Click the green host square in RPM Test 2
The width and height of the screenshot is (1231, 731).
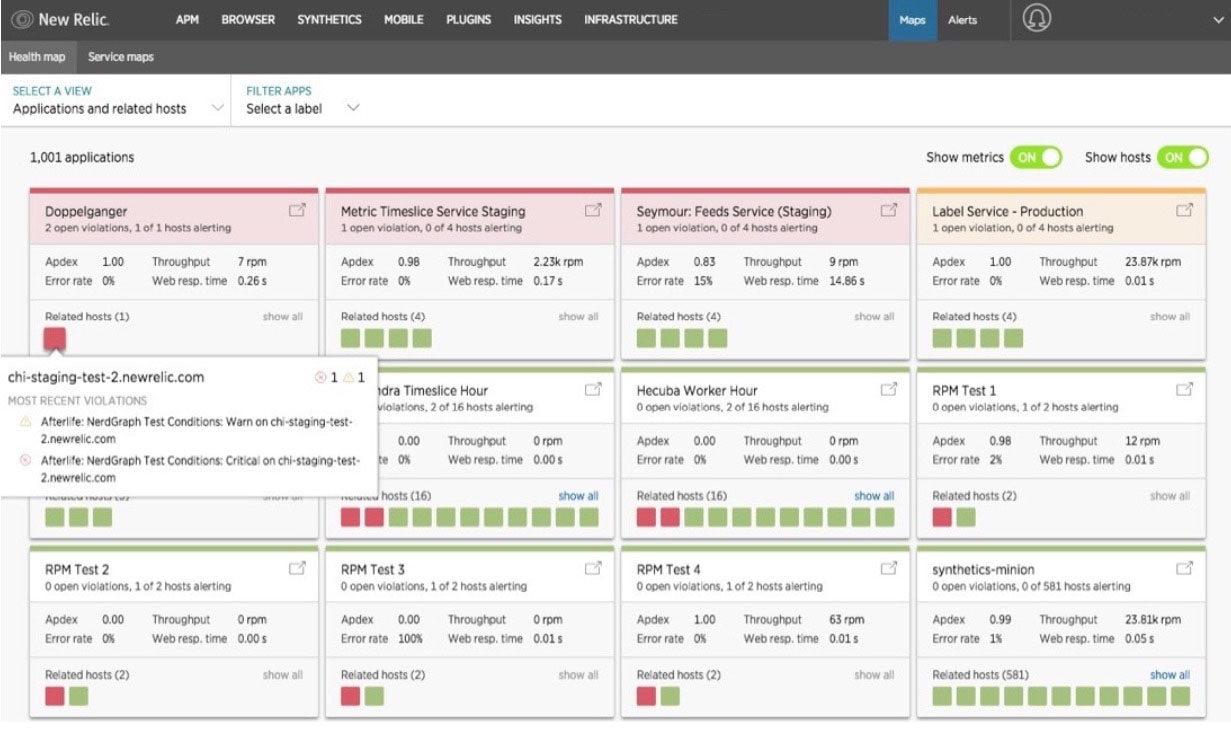click(x=78, y=696)
